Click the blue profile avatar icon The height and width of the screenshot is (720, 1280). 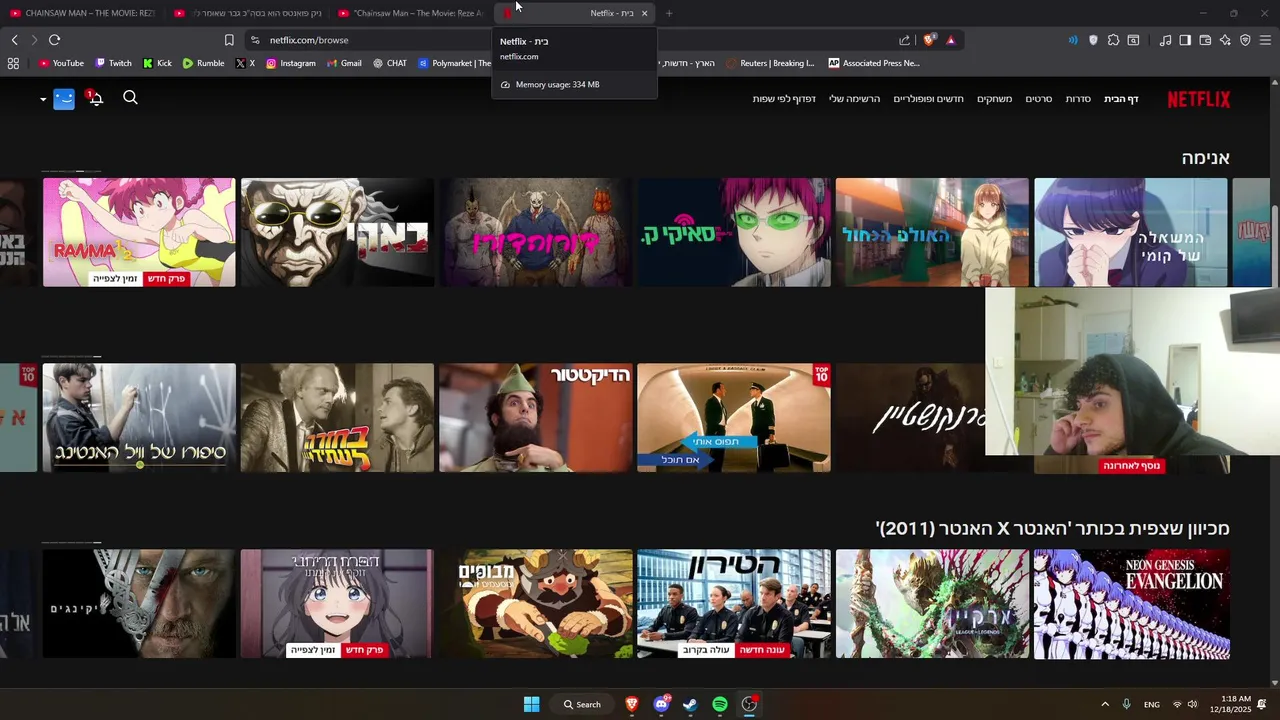[64, 99]
